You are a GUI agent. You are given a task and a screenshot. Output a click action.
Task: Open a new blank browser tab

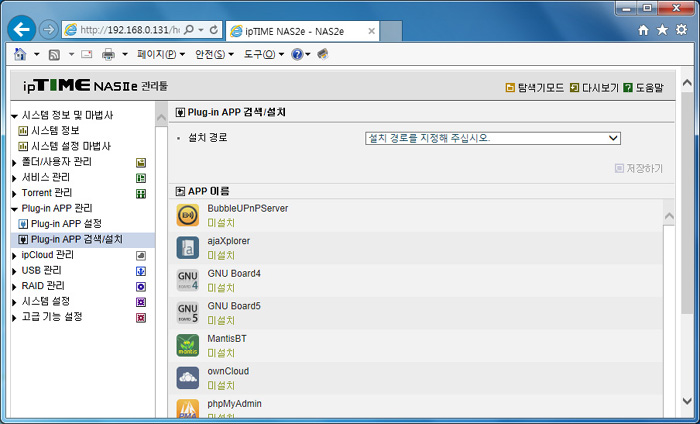(x=391, y=31)
